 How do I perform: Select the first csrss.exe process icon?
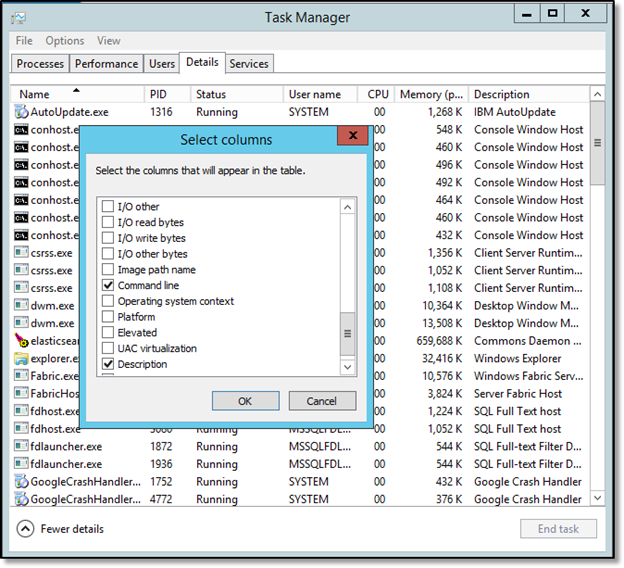pos(21,252)
